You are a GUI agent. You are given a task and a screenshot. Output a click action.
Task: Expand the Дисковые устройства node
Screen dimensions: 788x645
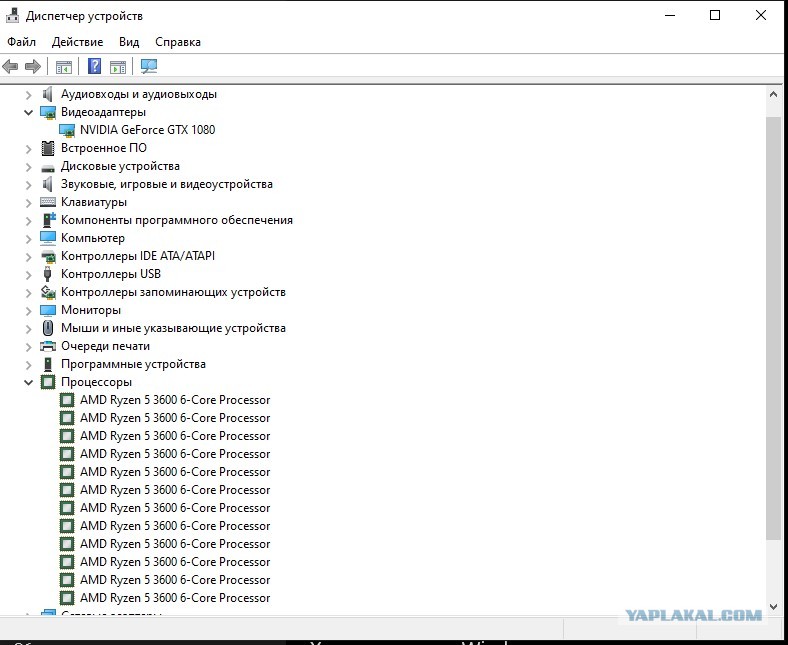pos(29,166)
